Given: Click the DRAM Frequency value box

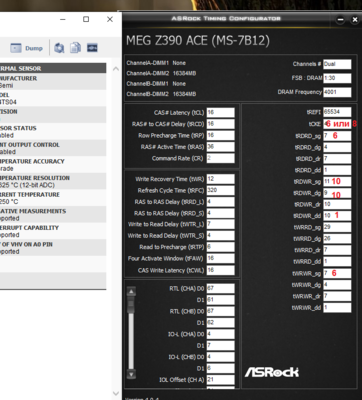Looking at the screenshot, I should click(x=337, y=92).
